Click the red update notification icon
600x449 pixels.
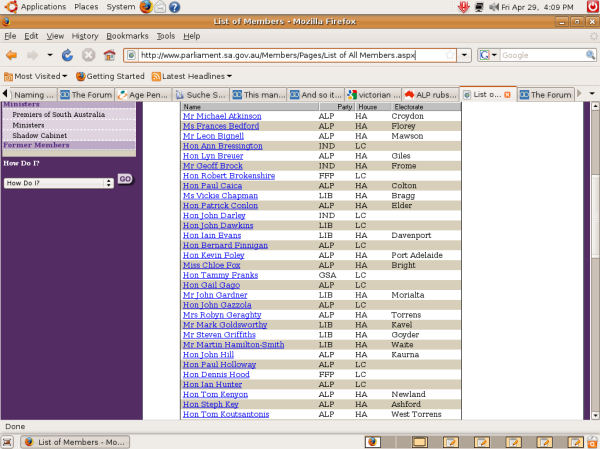pos(464,7)
